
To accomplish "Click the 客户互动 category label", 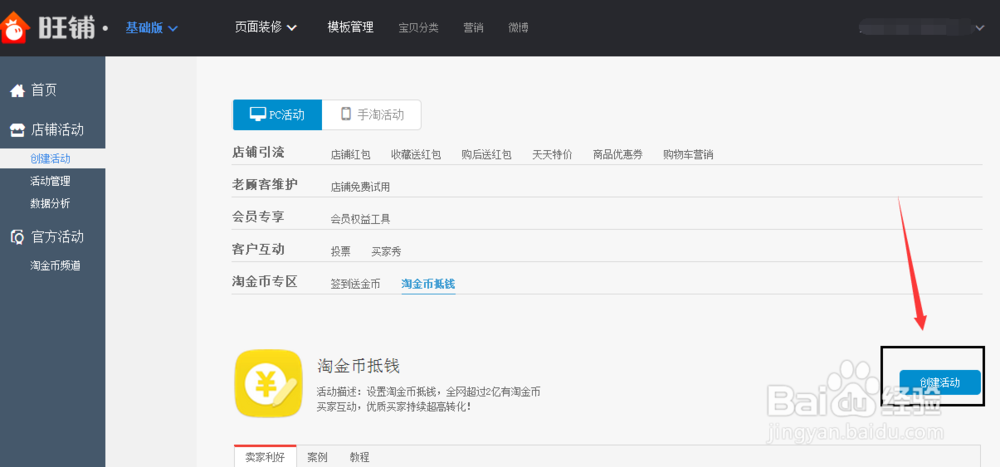I will coord(258,249).
